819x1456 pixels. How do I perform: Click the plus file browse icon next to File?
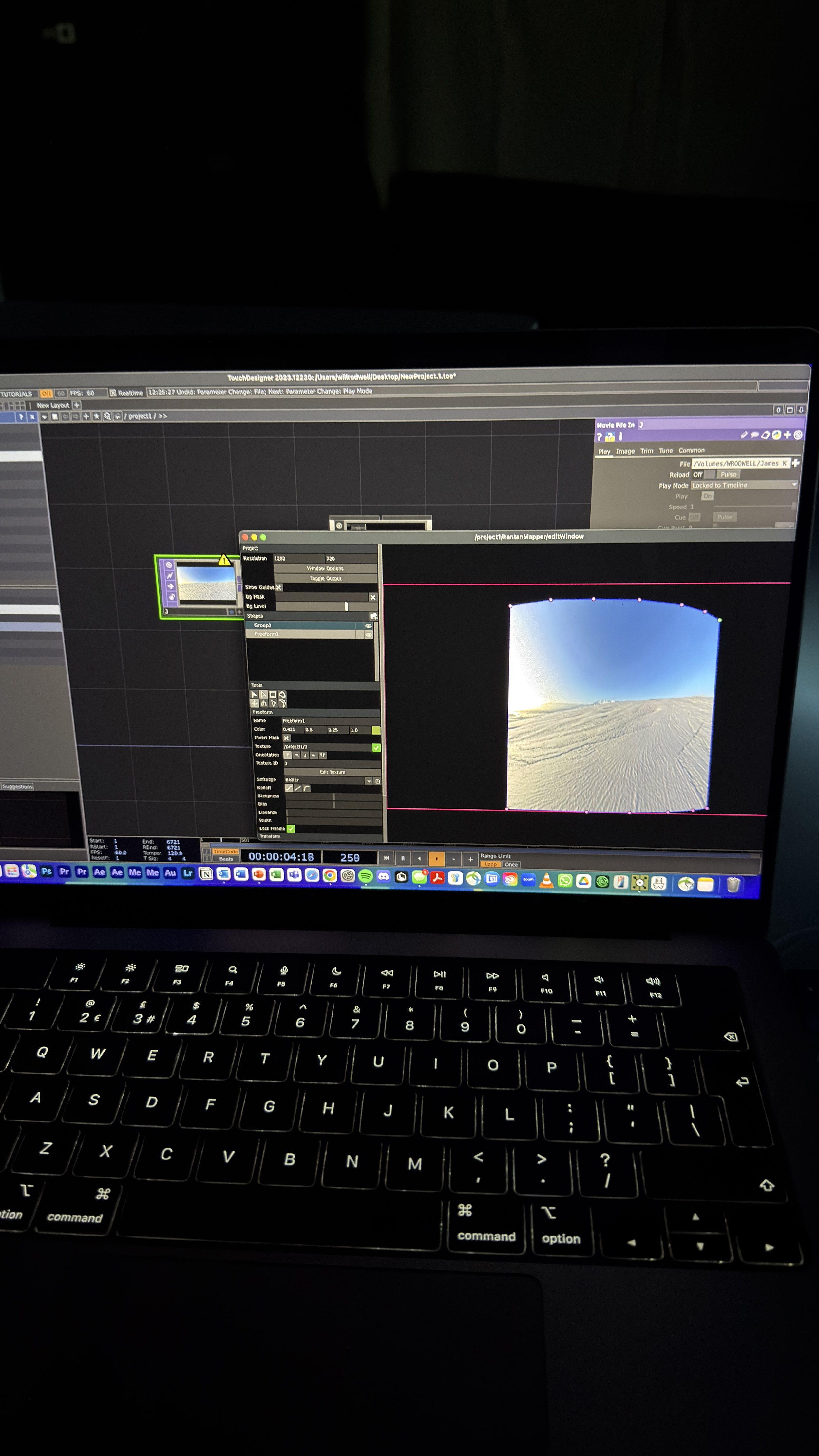pyautogui.click(x=796, y=463)
